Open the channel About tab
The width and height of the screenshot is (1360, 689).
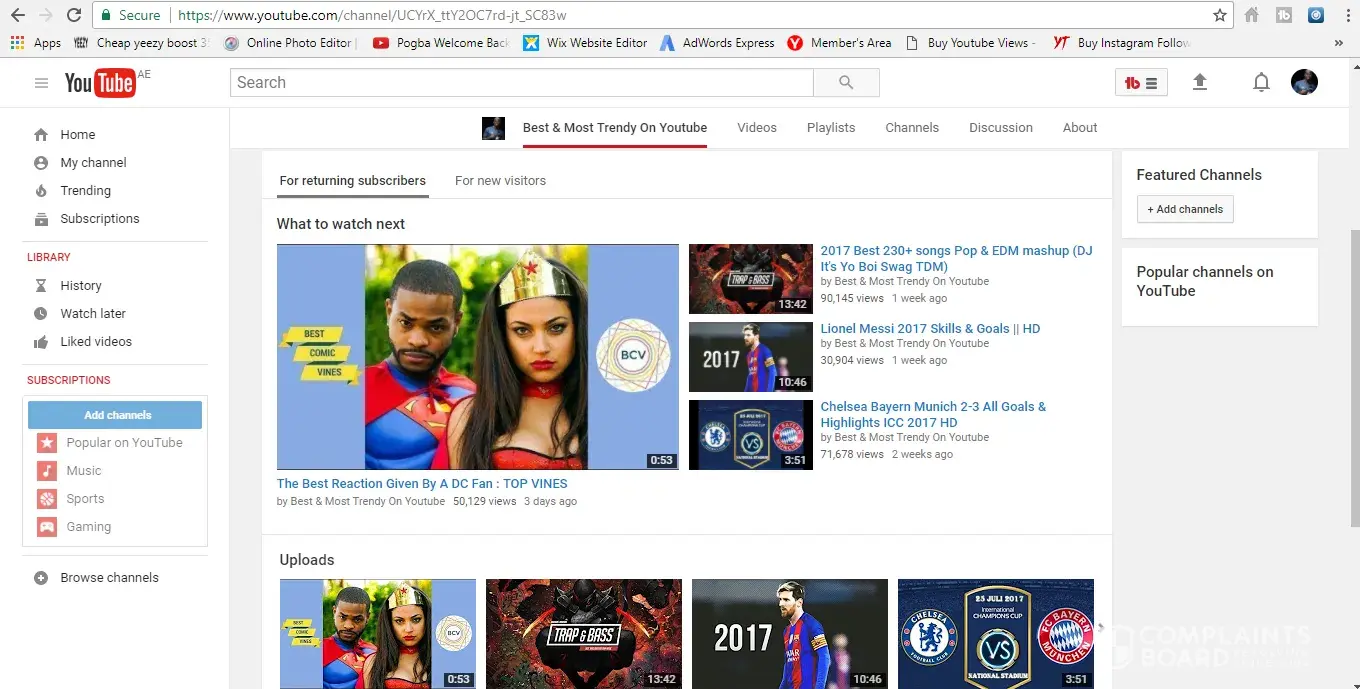pyautogui.click(x=1079, y=128)
